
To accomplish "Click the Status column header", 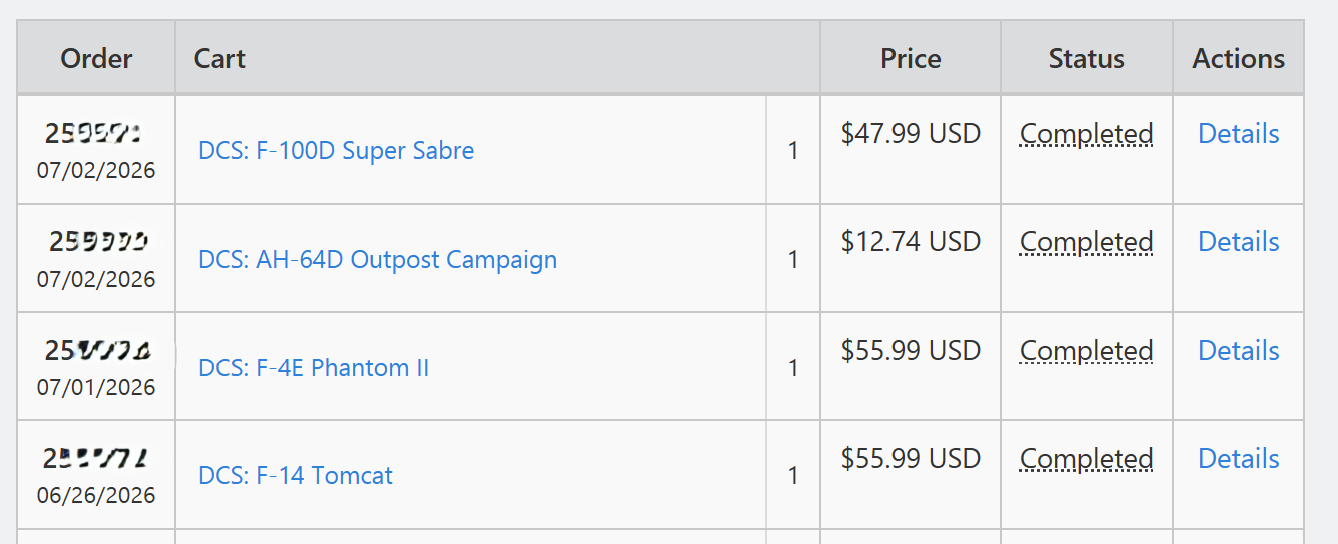I will point(1086,58).
